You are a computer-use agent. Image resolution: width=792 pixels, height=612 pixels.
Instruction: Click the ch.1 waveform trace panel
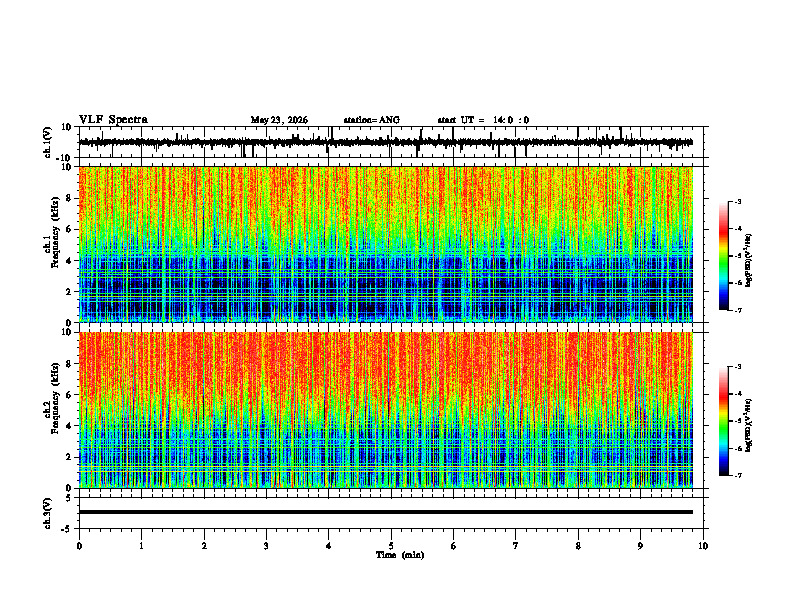[x=393, y=142]
